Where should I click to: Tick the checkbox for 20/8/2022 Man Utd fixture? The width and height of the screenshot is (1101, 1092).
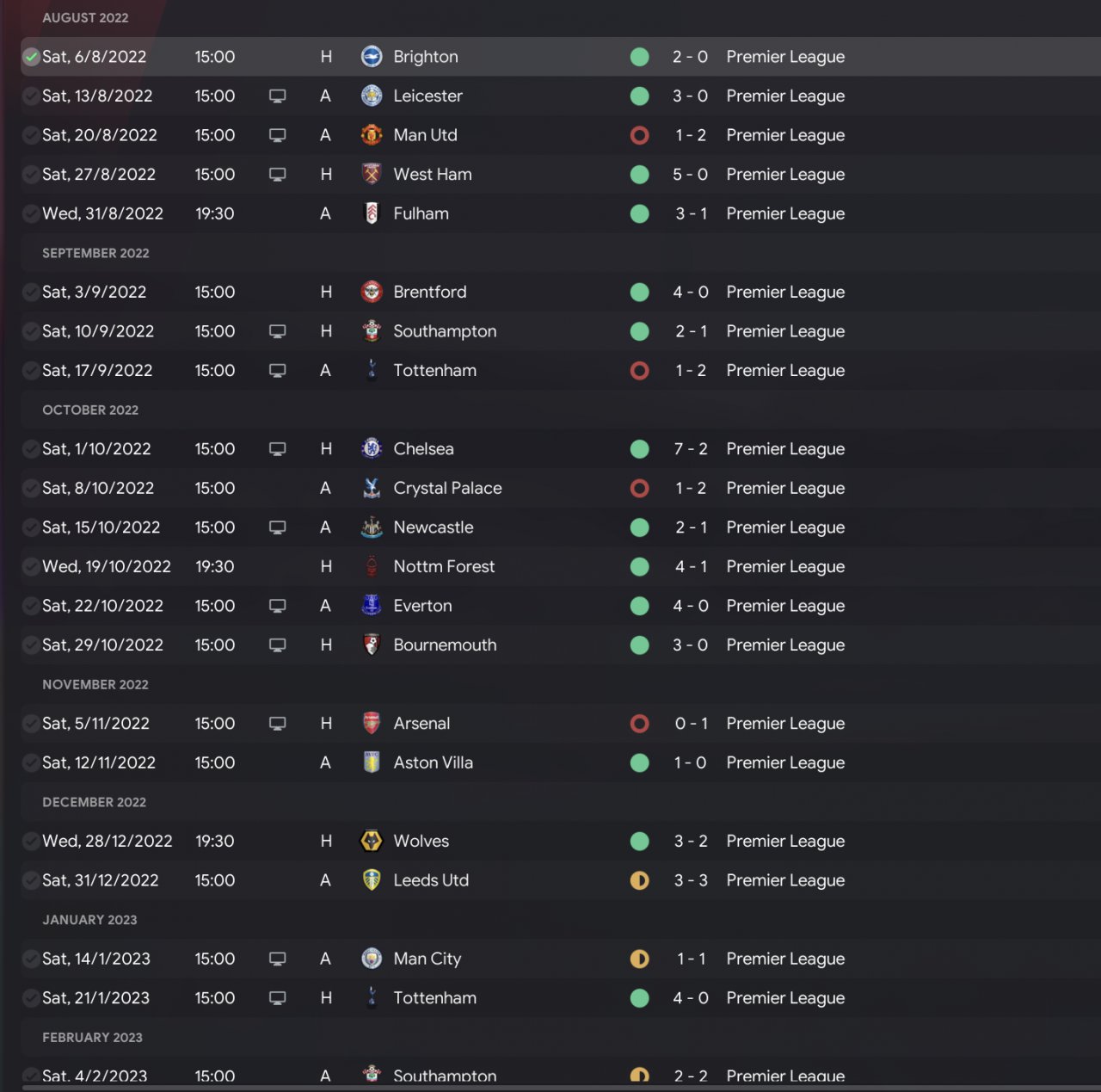coord(32,135)
